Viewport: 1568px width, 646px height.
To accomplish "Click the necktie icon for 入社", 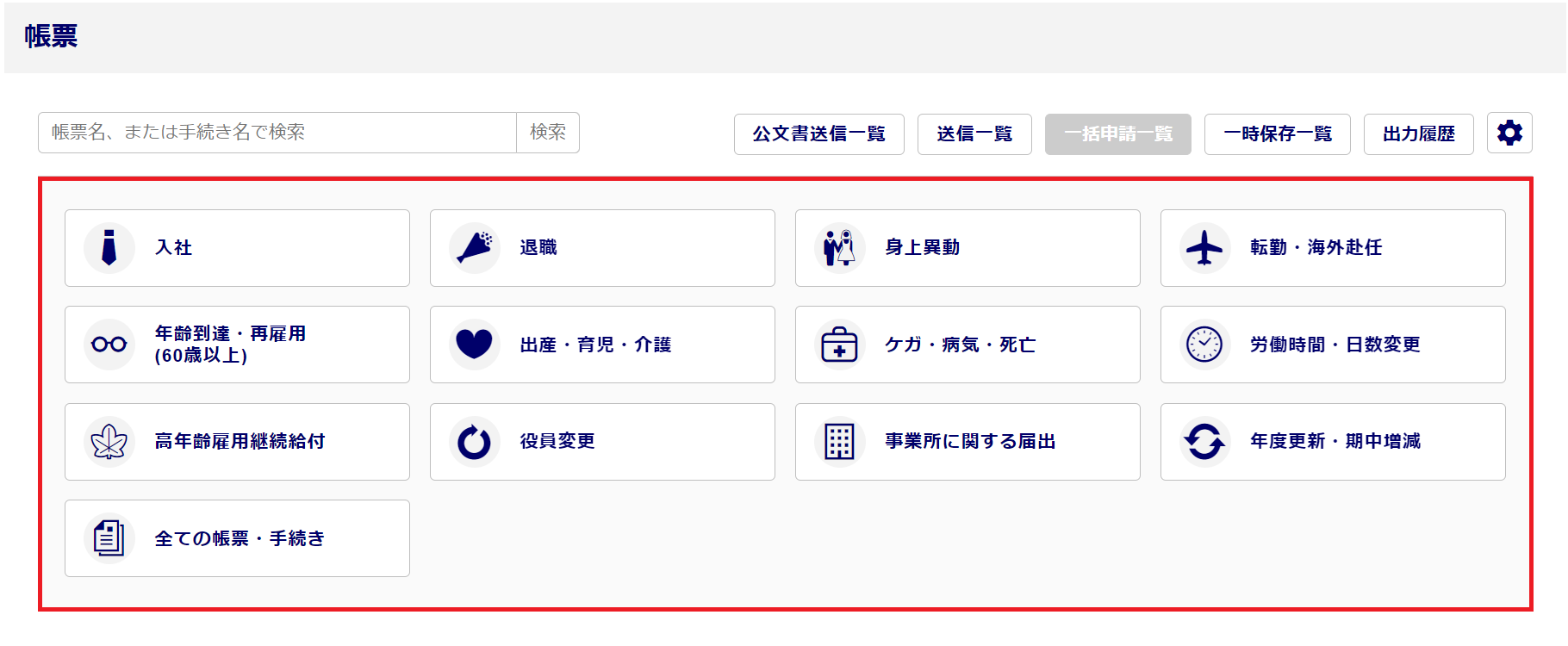I will (109, 248).
